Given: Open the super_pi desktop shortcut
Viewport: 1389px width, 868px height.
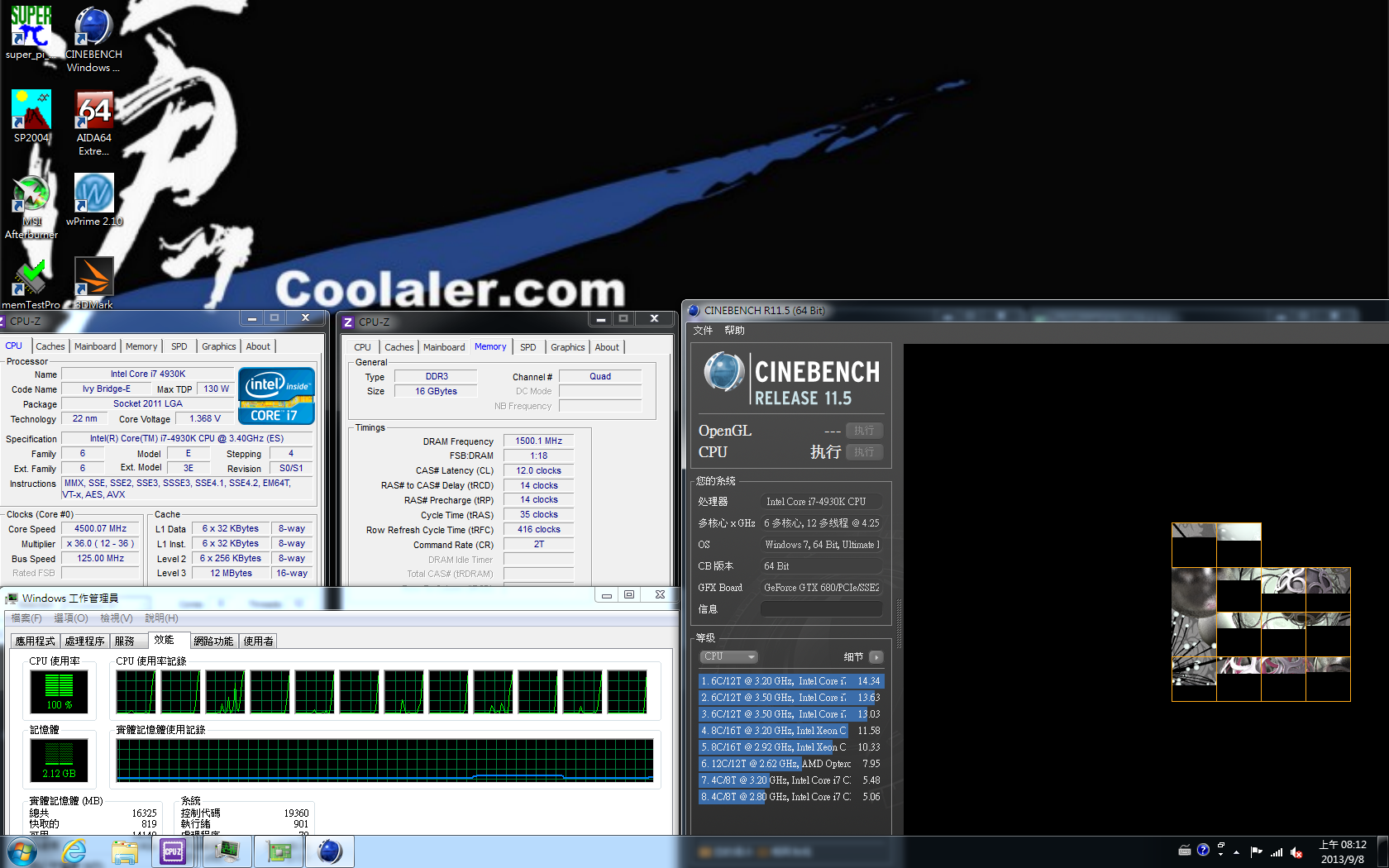Looking at the screenshot, I should tap(31, 32).
